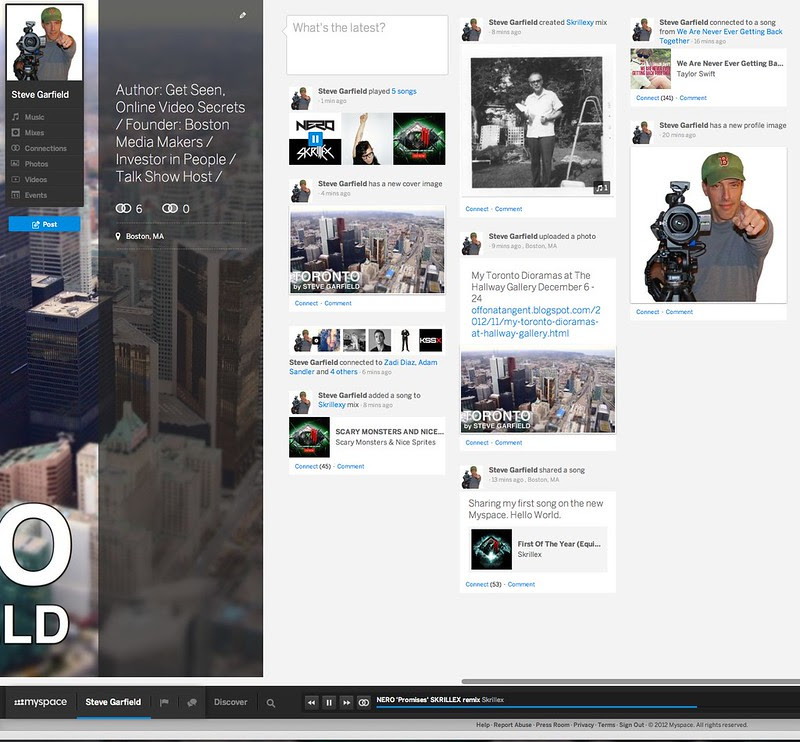Select the red Skrillex album cover in played songs
The image size is (800, 742).
pos(419,139)
